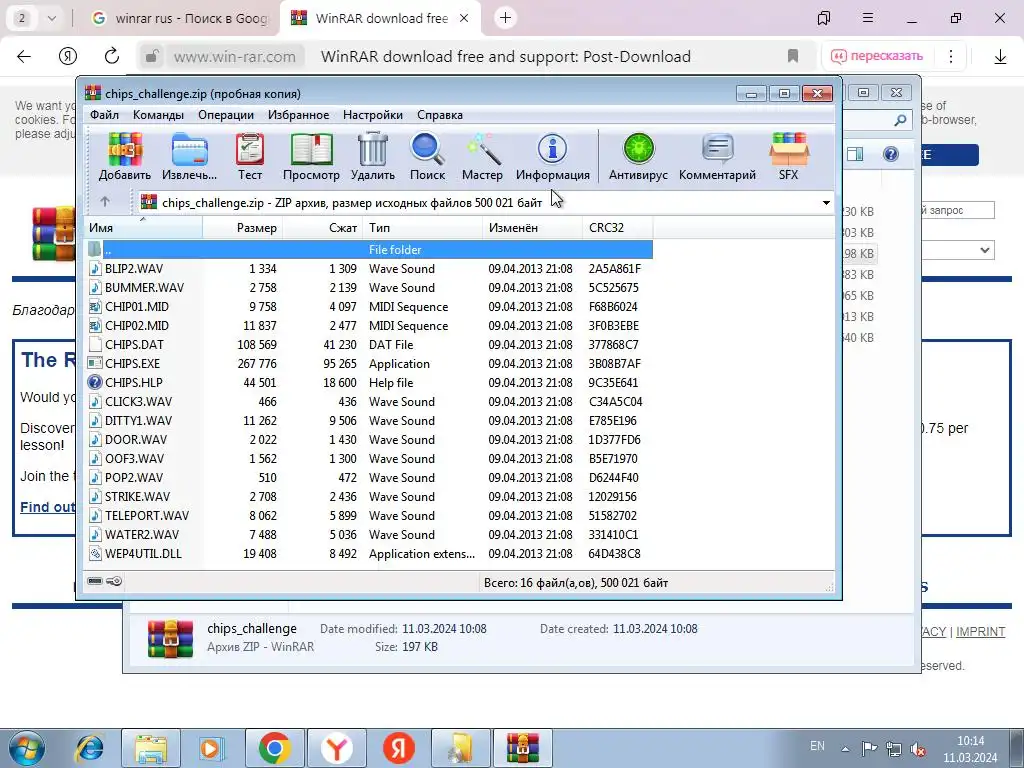
Task: Open the Комментарий (Comment) tool
Action: [x=717, y=157]
